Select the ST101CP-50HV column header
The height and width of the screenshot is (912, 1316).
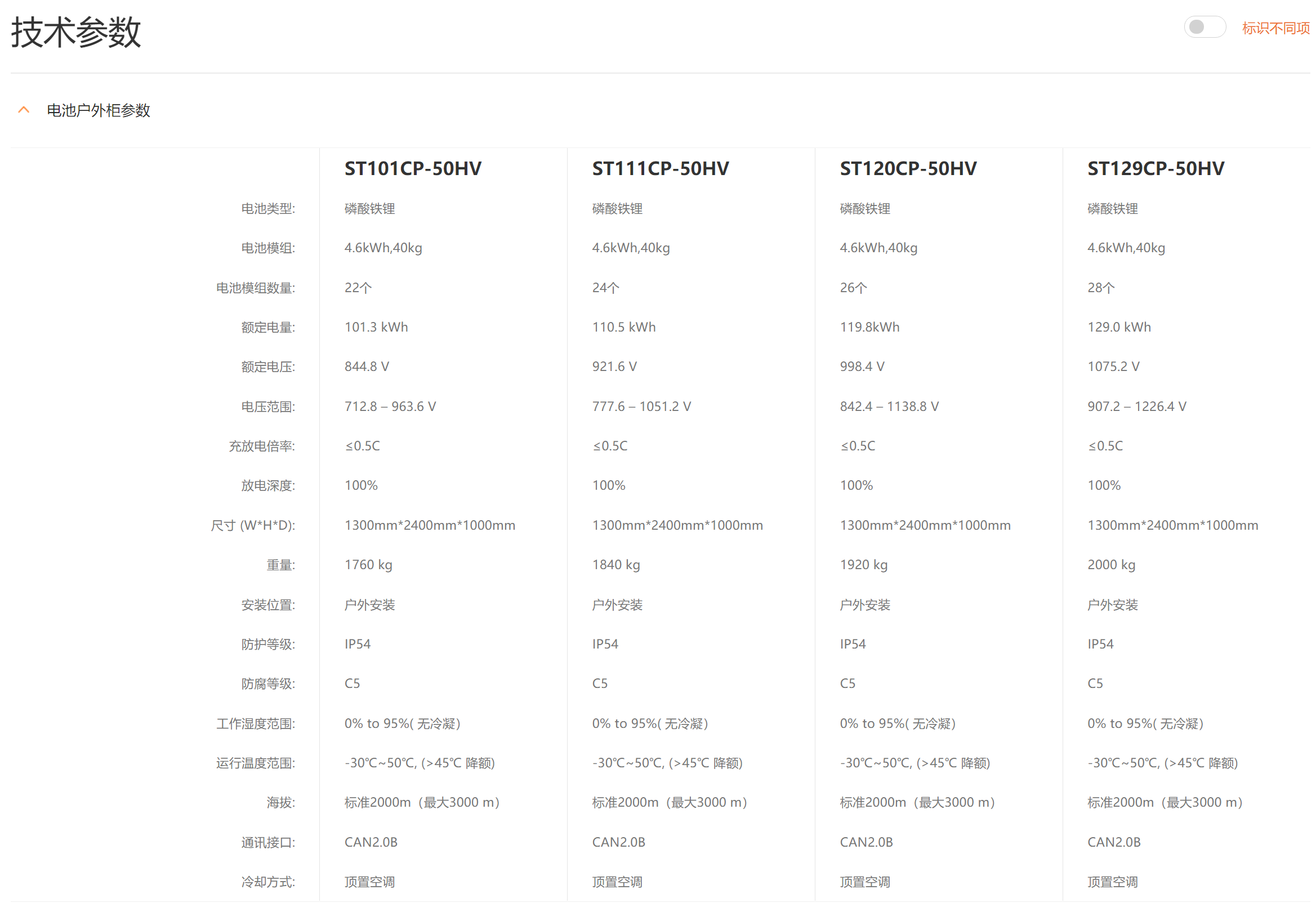pos(413,168)
